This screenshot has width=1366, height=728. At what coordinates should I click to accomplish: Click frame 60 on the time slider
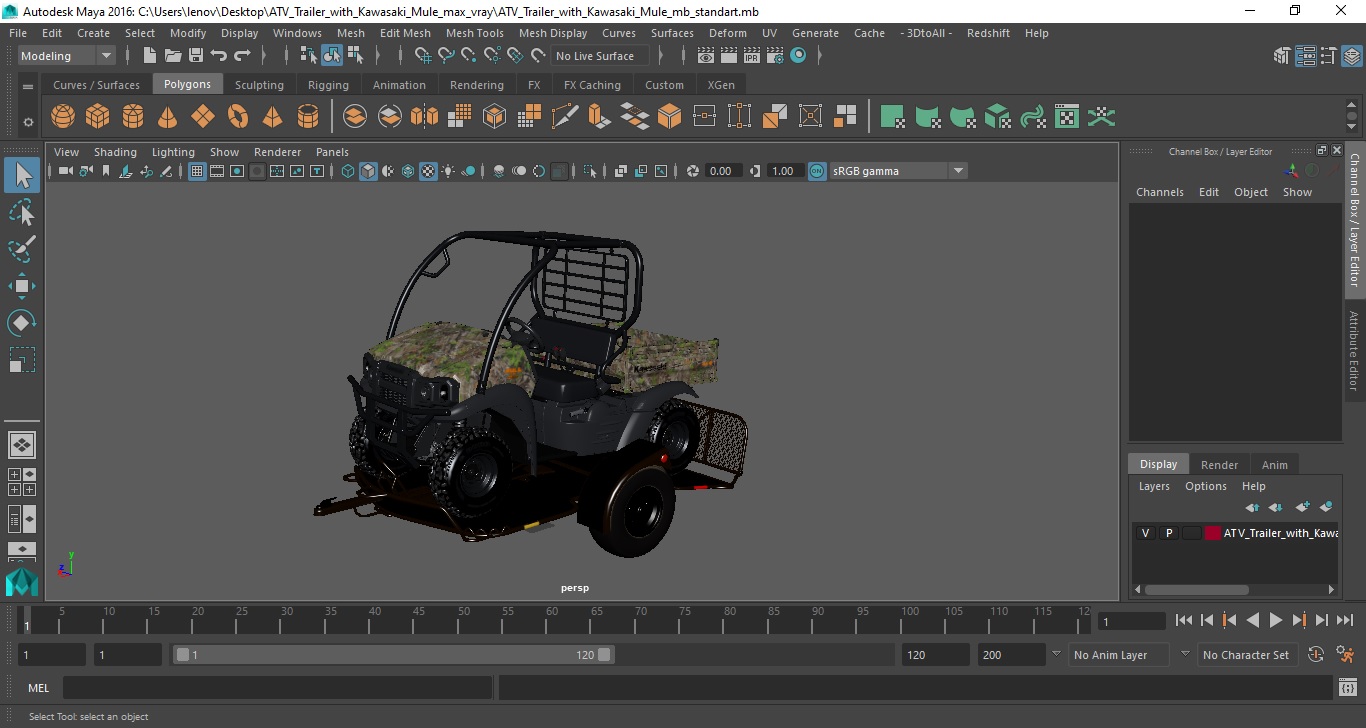tap(552, 620)
